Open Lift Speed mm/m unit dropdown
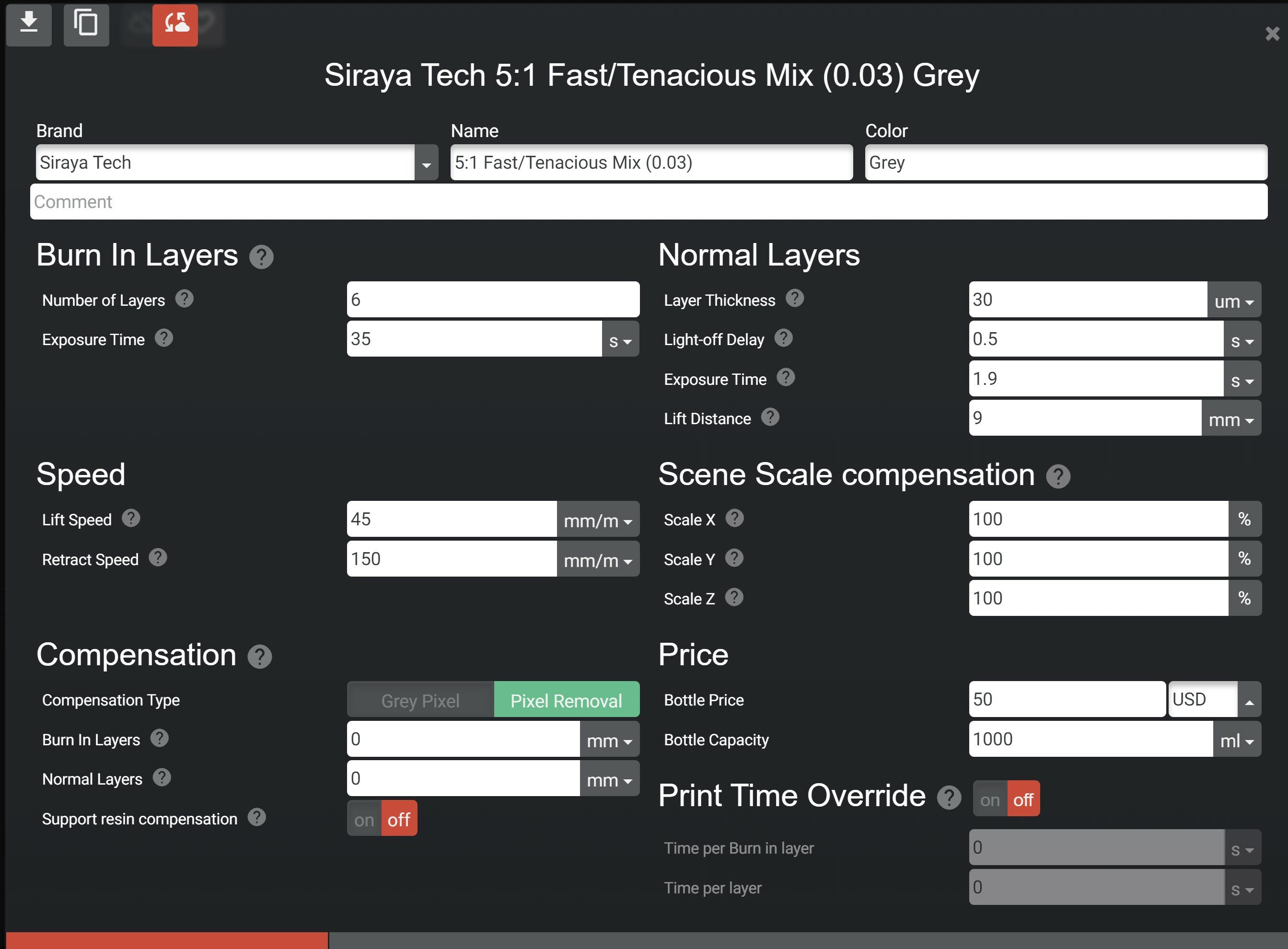This screenshot has height=949, width=1288. (x=598, y=519)
